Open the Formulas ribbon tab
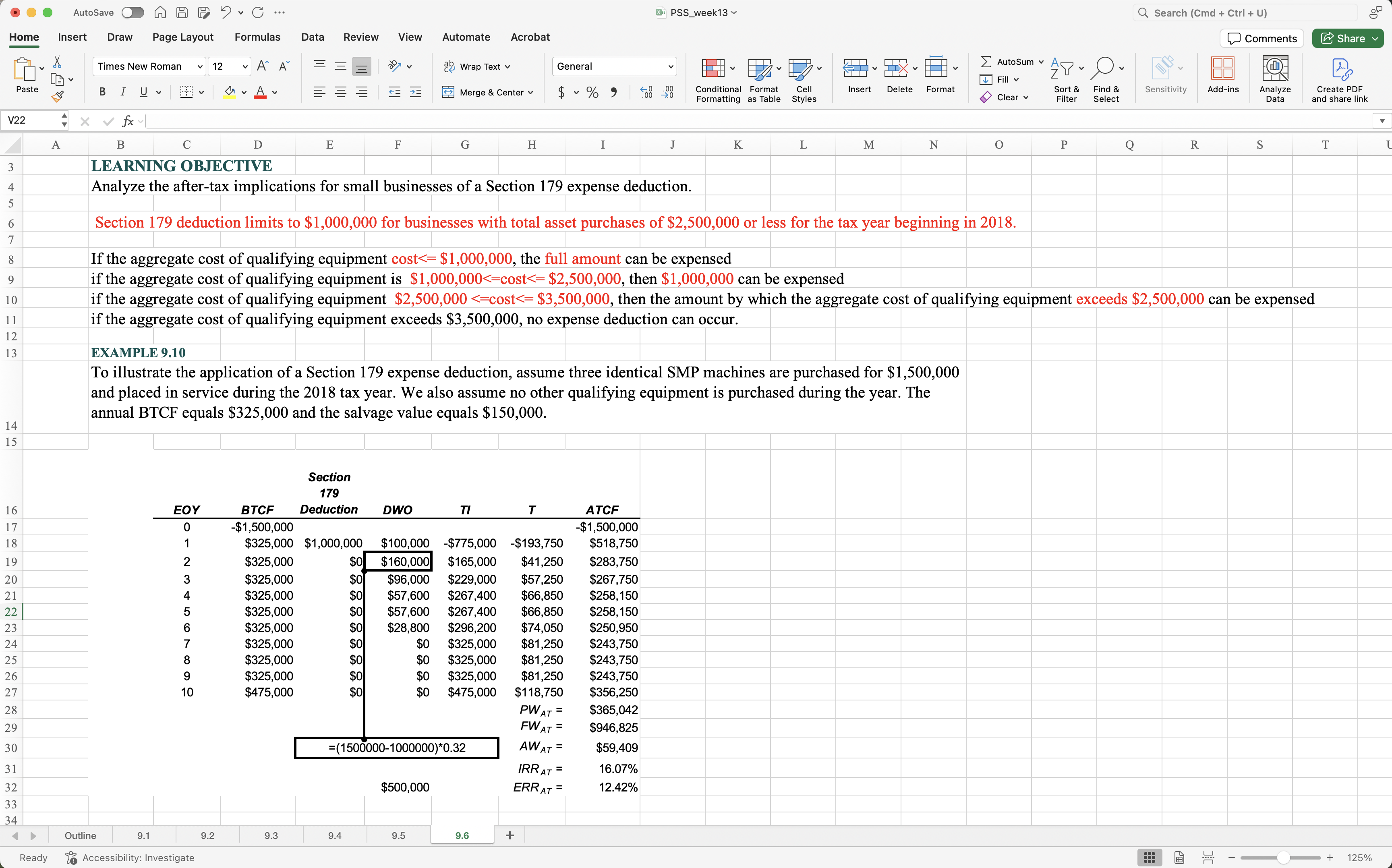 [x=257, y=37]
